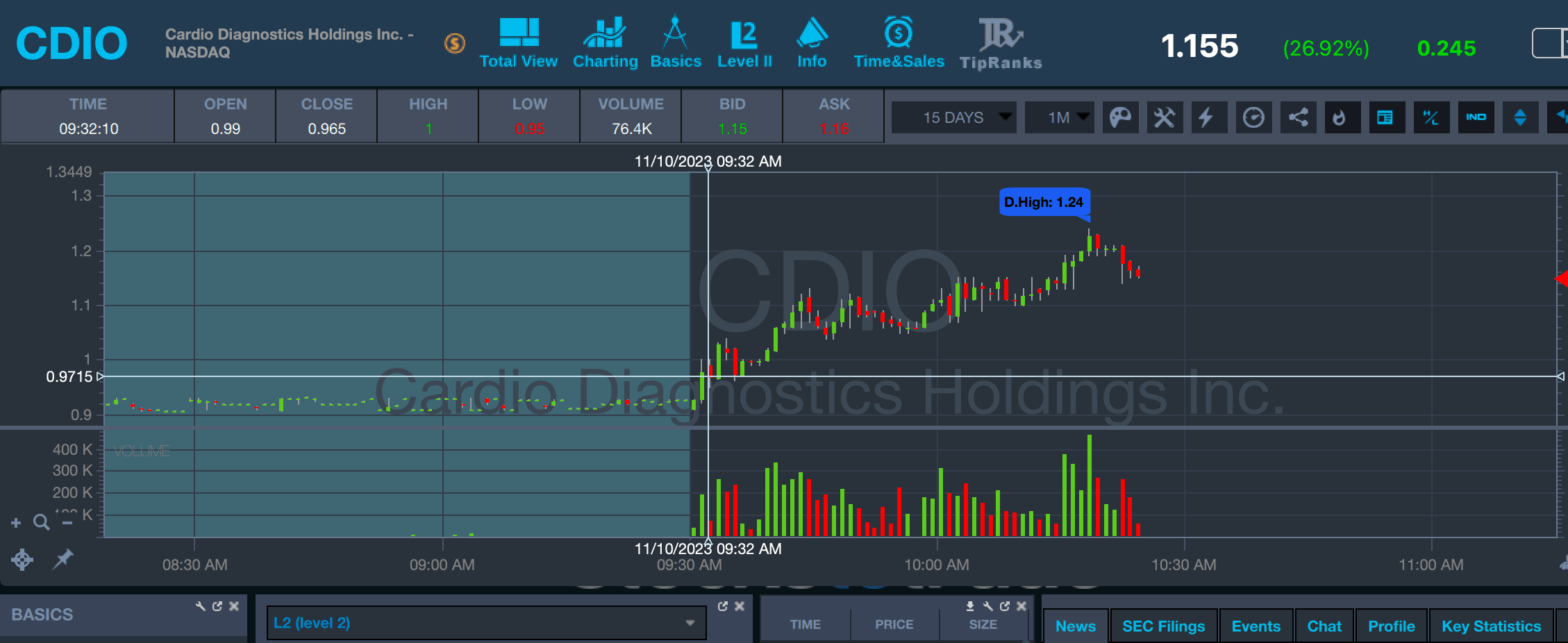This screenshot has height=643, width=1568.
Task: Open the 15 DAYS range dropdown
Action: click(x=953, y=117)
